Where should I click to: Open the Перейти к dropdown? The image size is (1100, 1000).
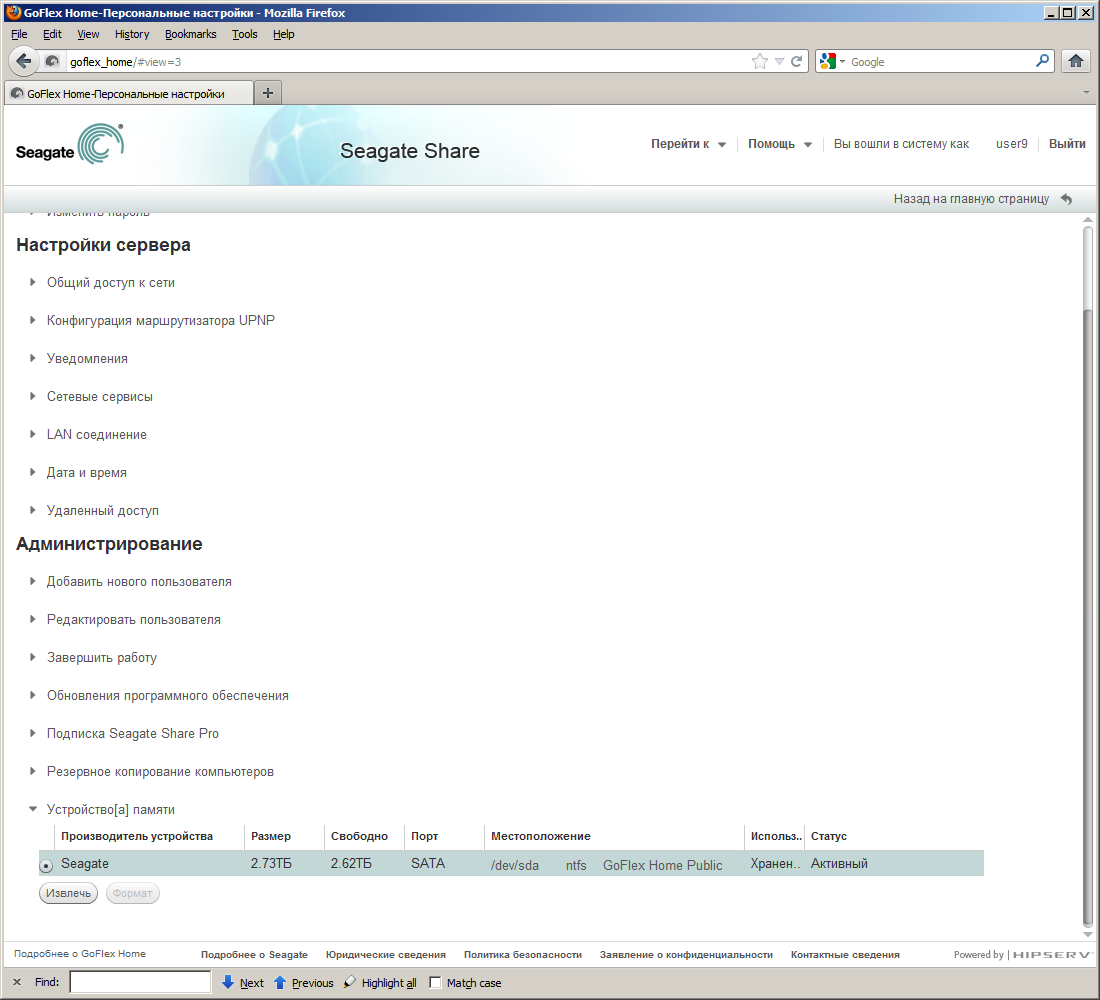coord(688,144)
